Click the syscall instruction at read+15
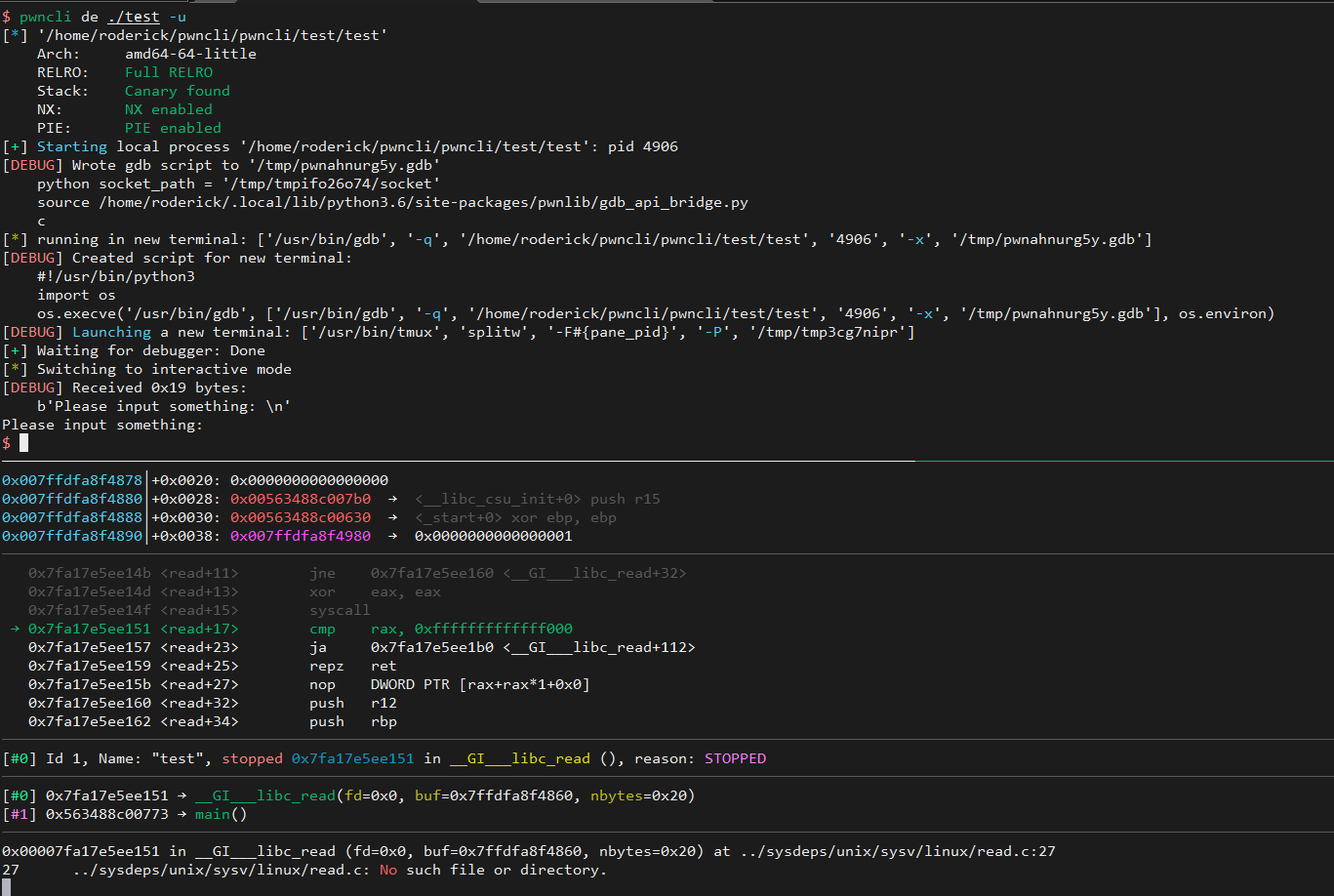The height and width of the screenshot is (896, 1334). click(340, 610)
